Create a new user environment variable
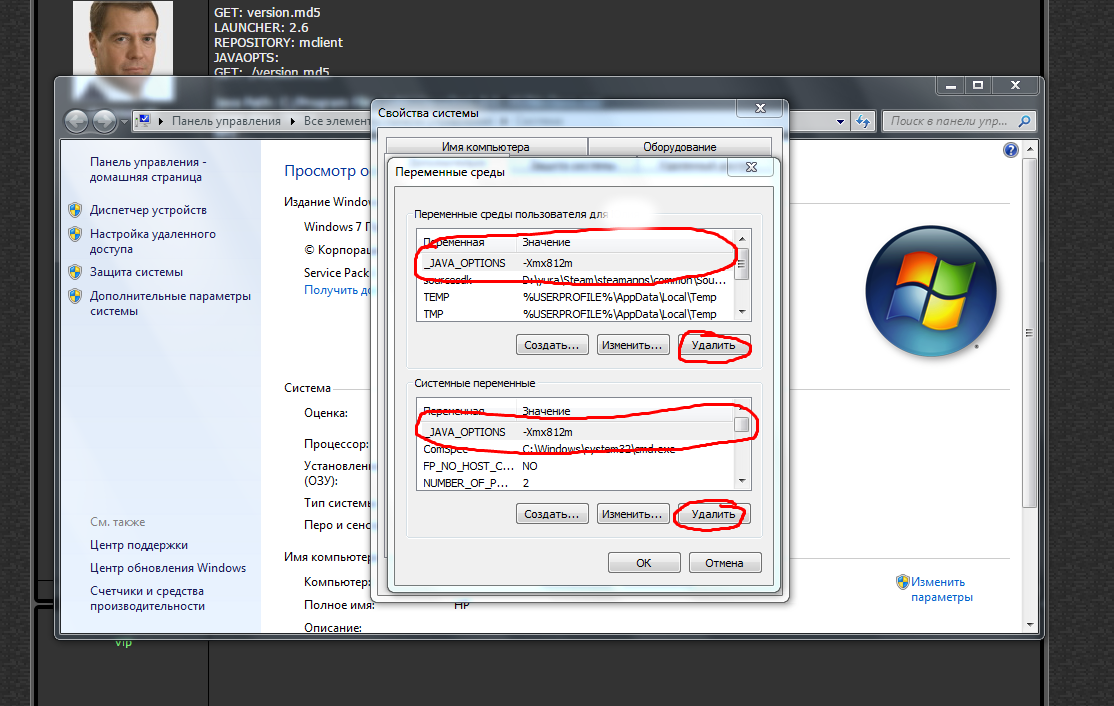 point(552,345)
